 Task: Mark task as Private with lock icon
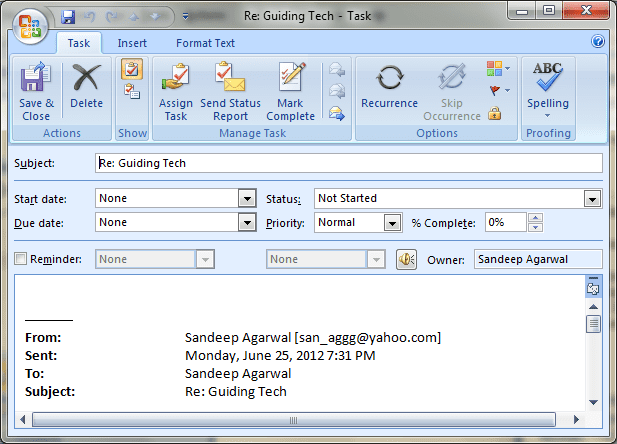(x=495, y=113)
